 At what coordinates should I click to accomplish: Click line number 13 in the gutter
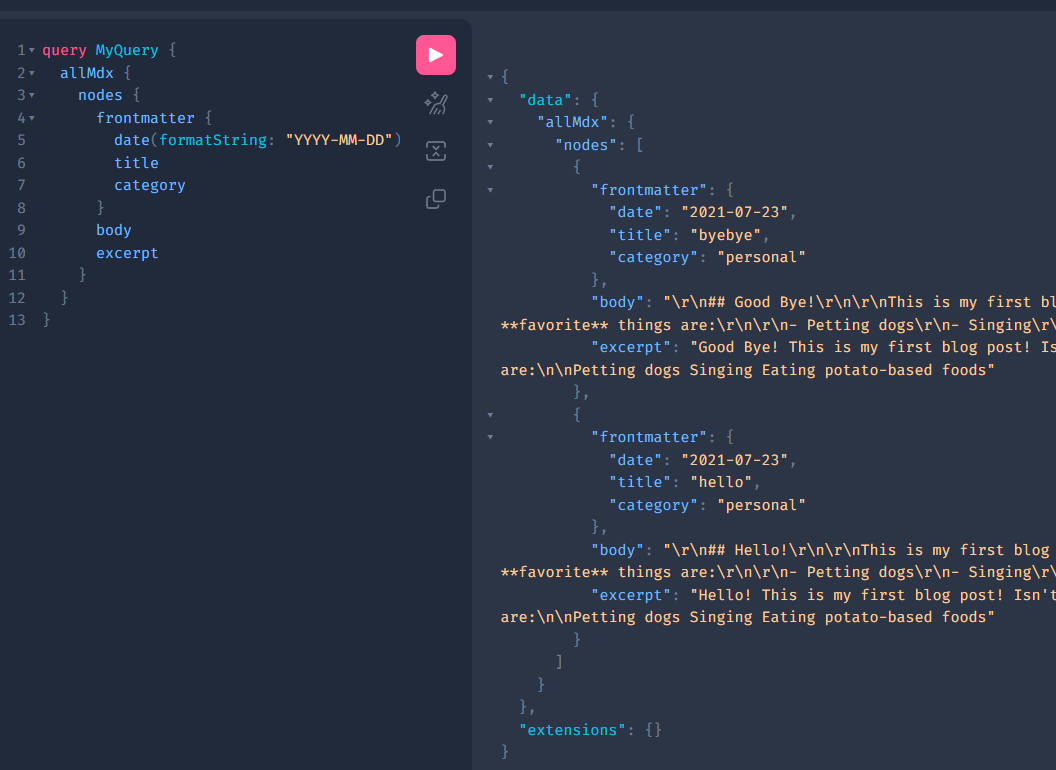coord(17,320)
